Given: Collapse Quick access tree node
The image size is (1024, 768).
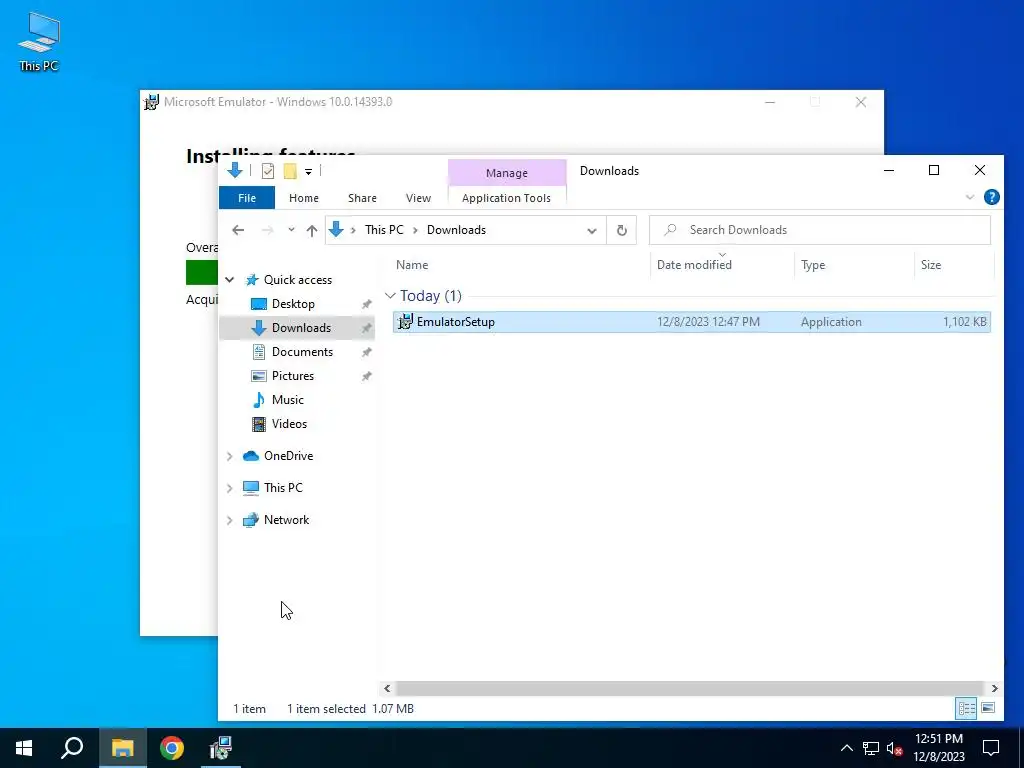Looking at the screenshot, I should [230, 280].
